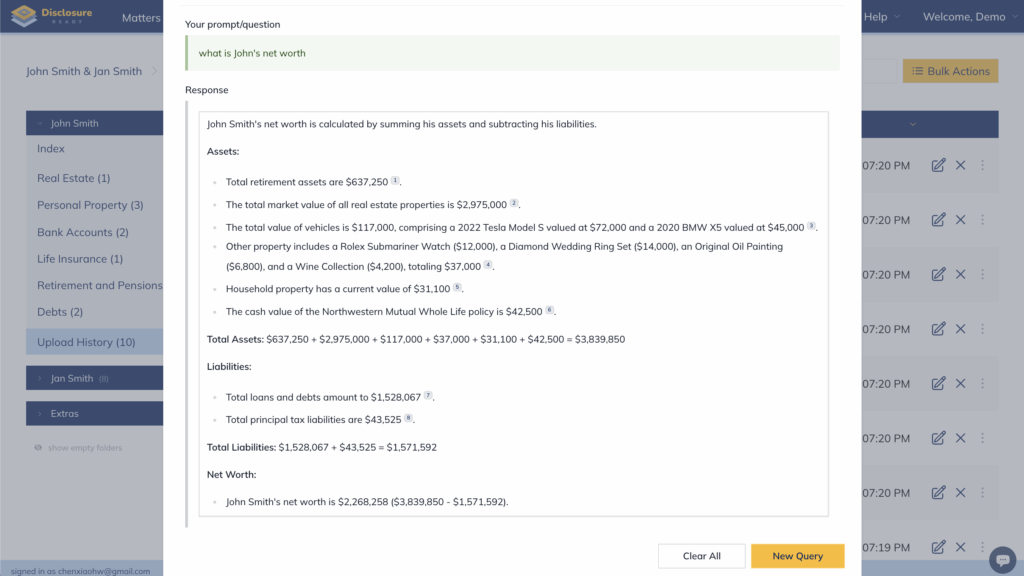
Task: Click the prompt text "what is John's net worth"
Action: click(252, 53)
